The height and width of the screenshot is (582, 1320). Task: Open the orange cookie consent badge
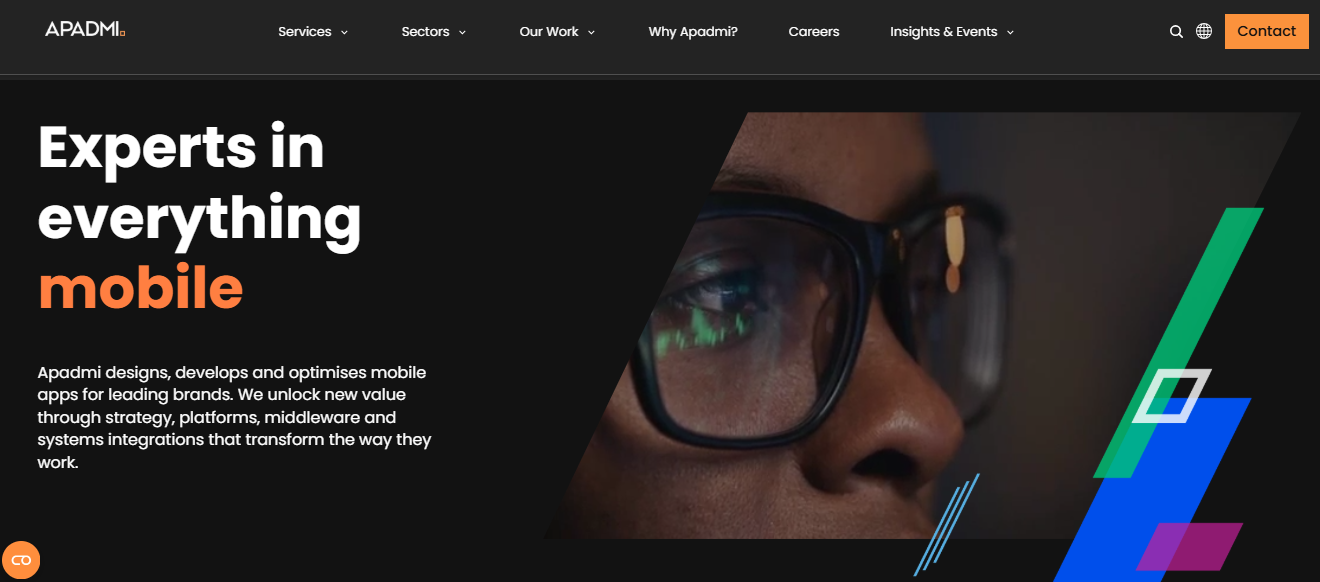pyautogui.click(x=21, y=560)
